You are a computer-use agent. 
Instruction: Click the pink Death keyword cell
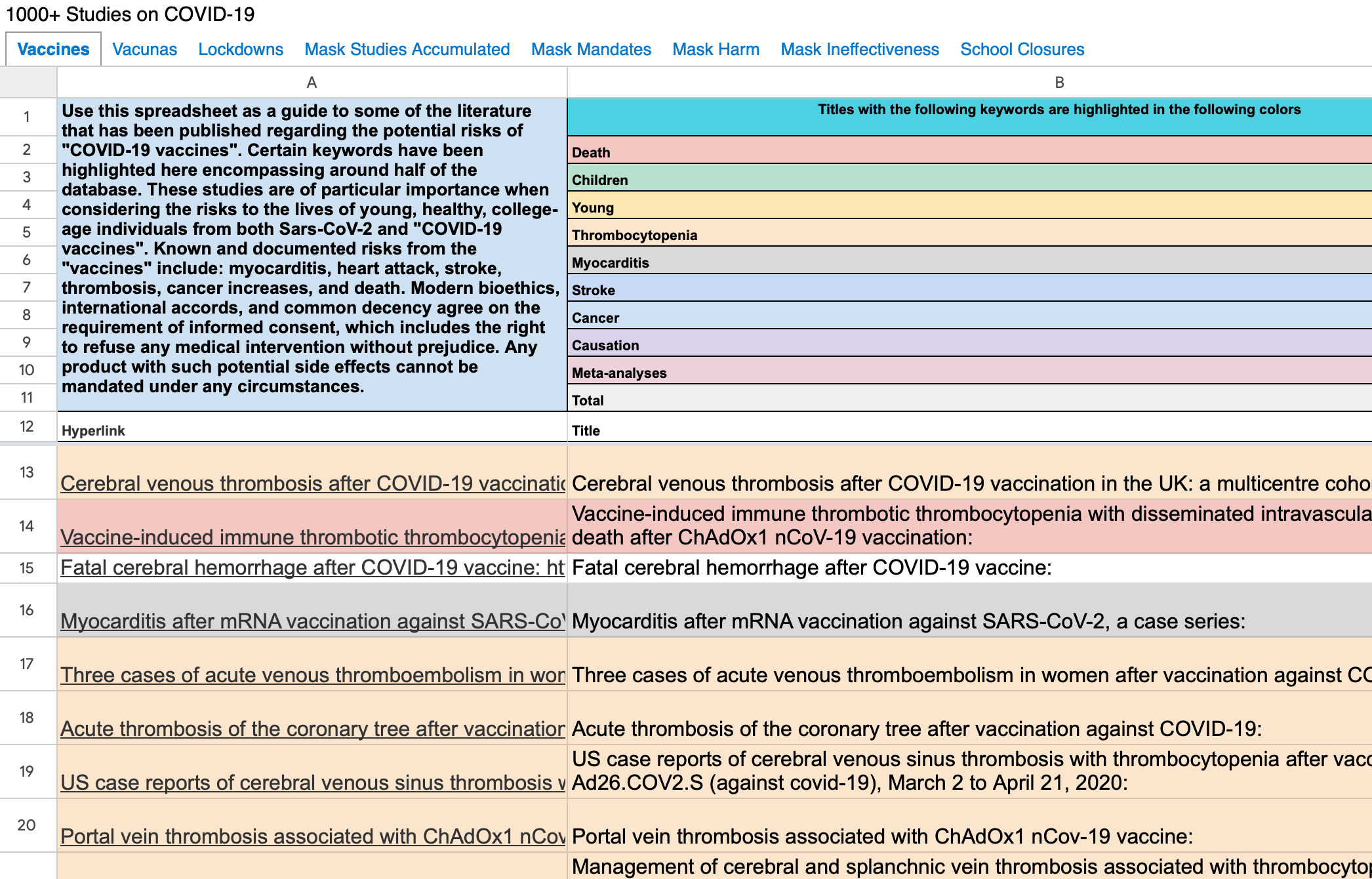pyautogui.click(x=969, y=152)
